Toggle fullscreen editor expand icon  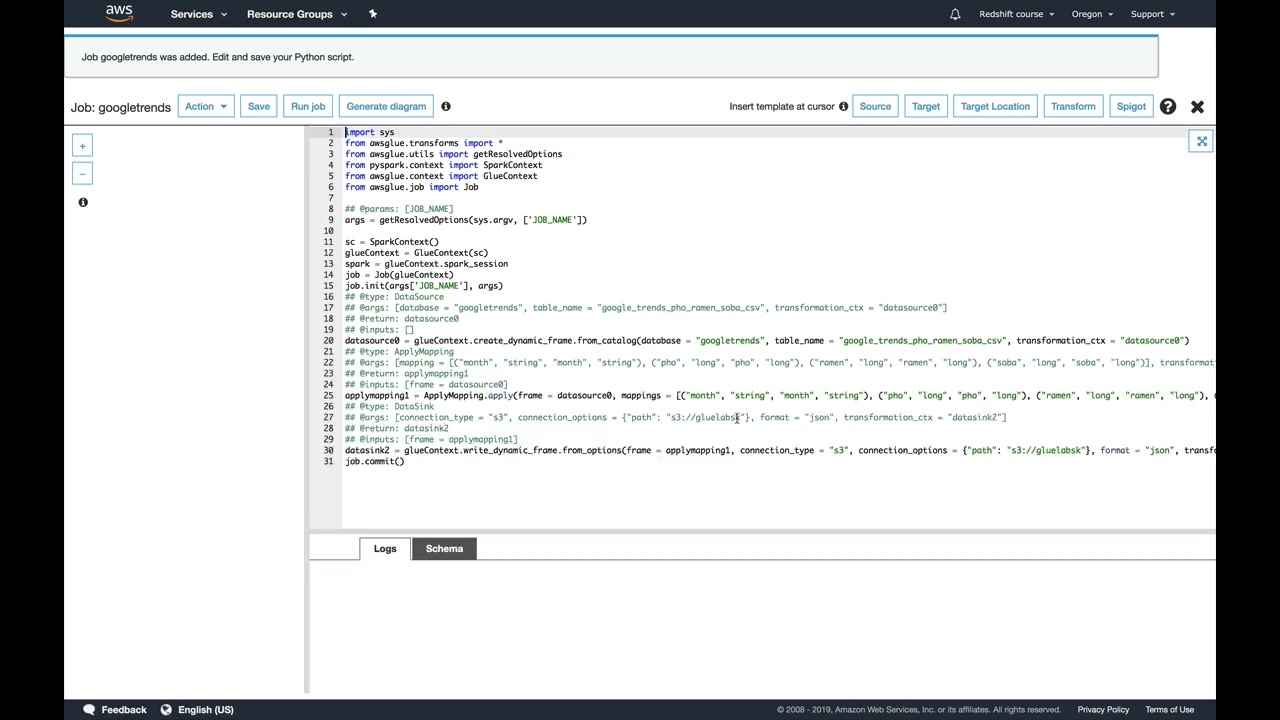pos(1202,142)
